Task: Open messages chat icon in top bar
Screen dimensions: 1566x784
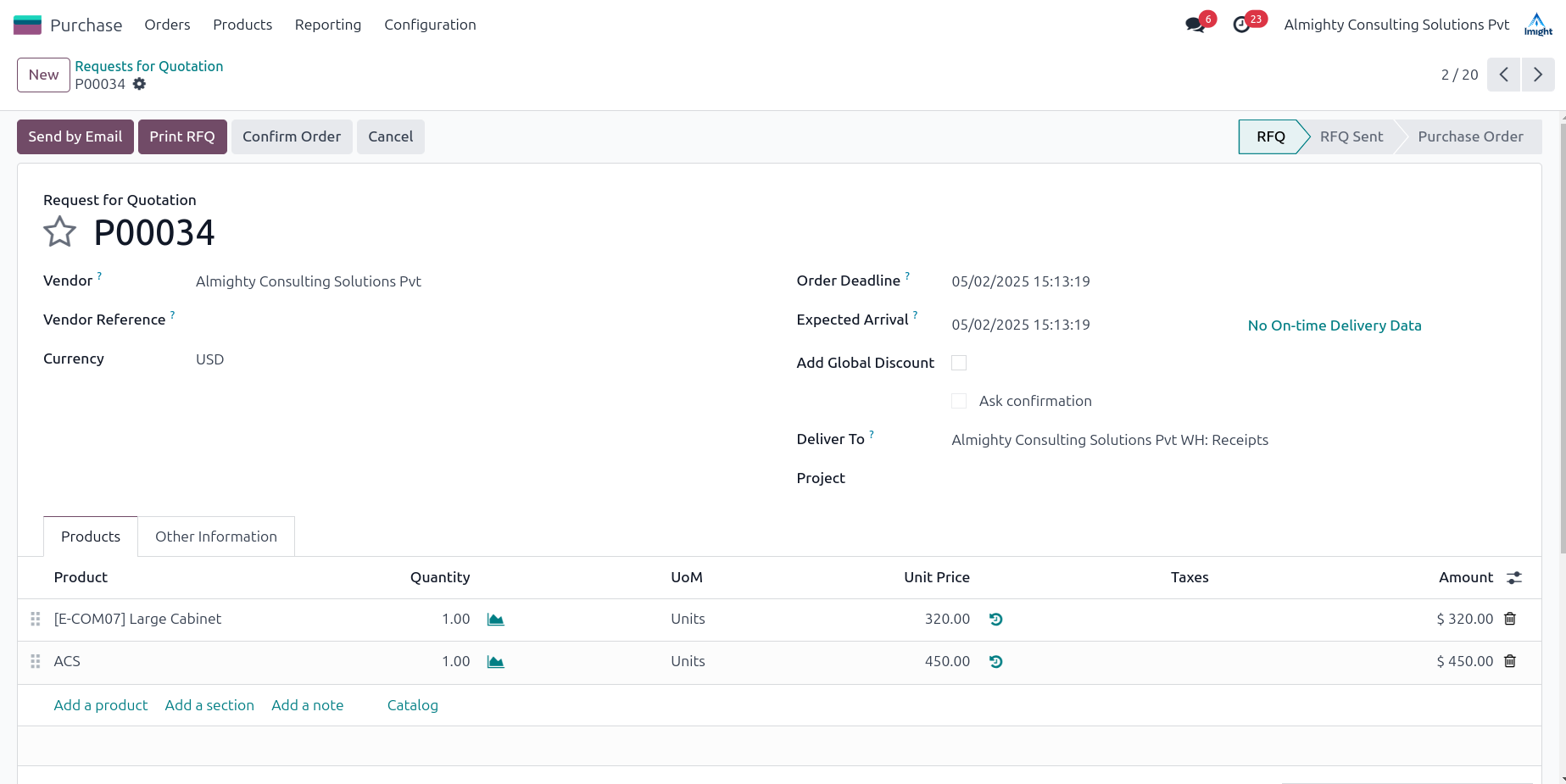Action: tap(1195, 25)
